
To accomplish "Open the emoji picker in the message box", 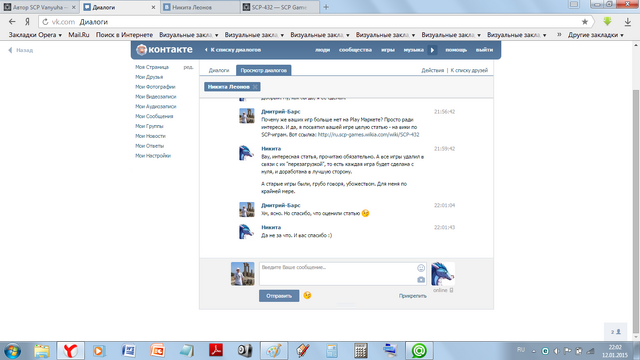I will [x=421, y=268].
